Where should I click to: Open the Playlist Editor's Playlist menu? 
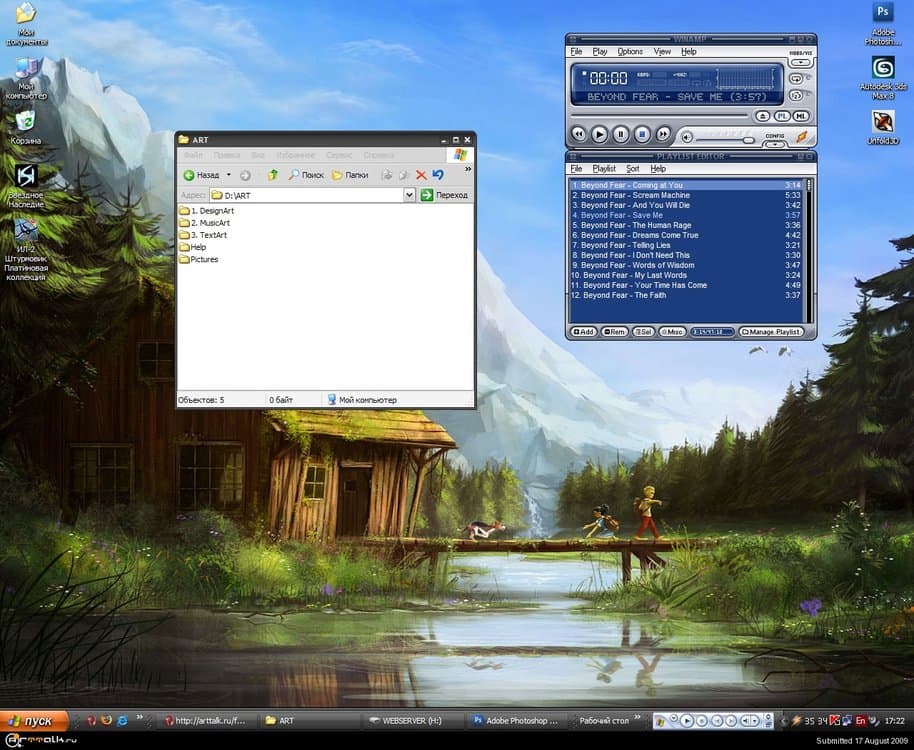604,169
